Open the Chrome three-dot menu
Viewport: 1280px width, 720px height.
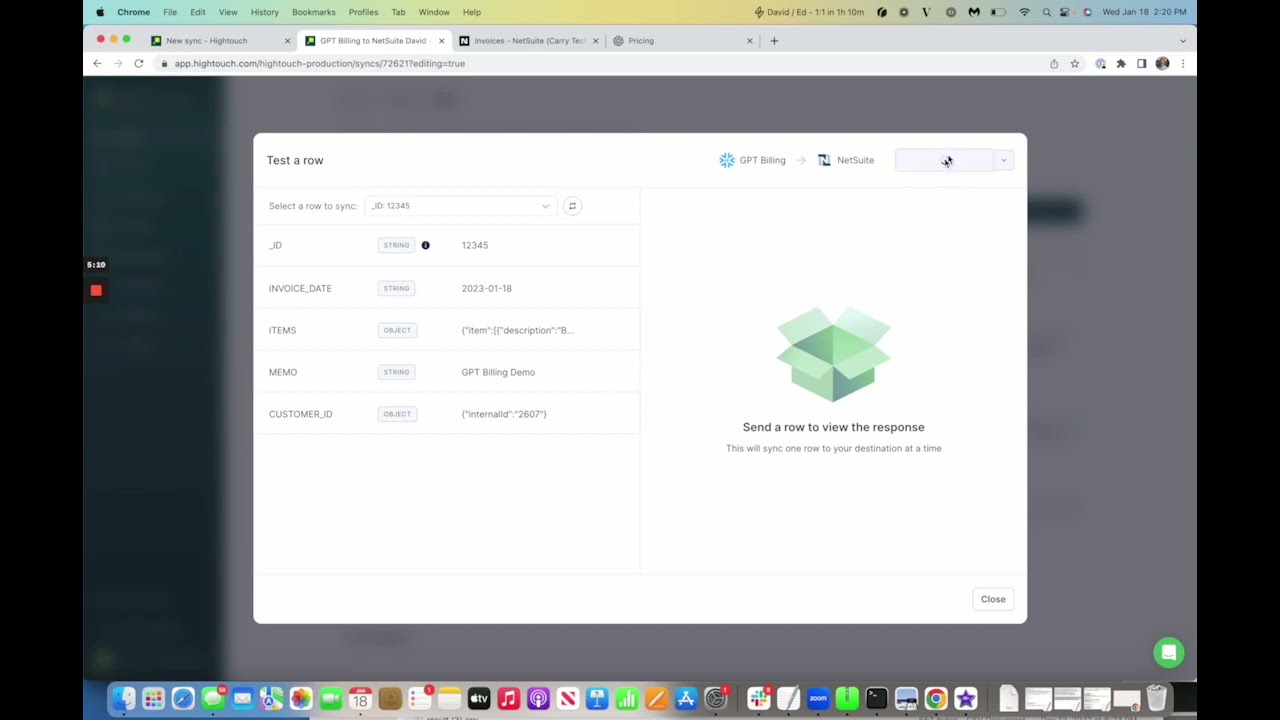pyautogui.click(x=1182, y=63)
